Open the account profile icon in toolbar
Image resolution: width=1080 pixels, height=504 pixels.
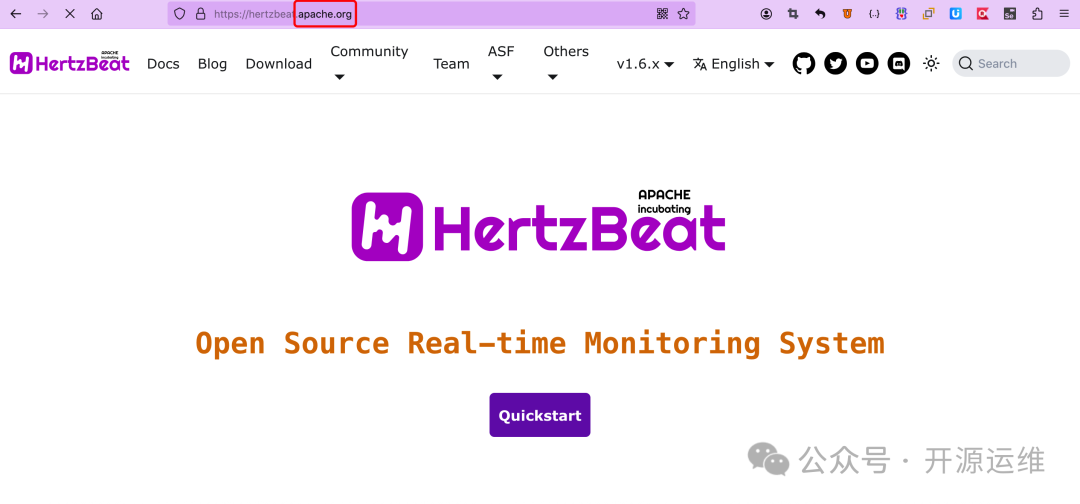[767, 14]
